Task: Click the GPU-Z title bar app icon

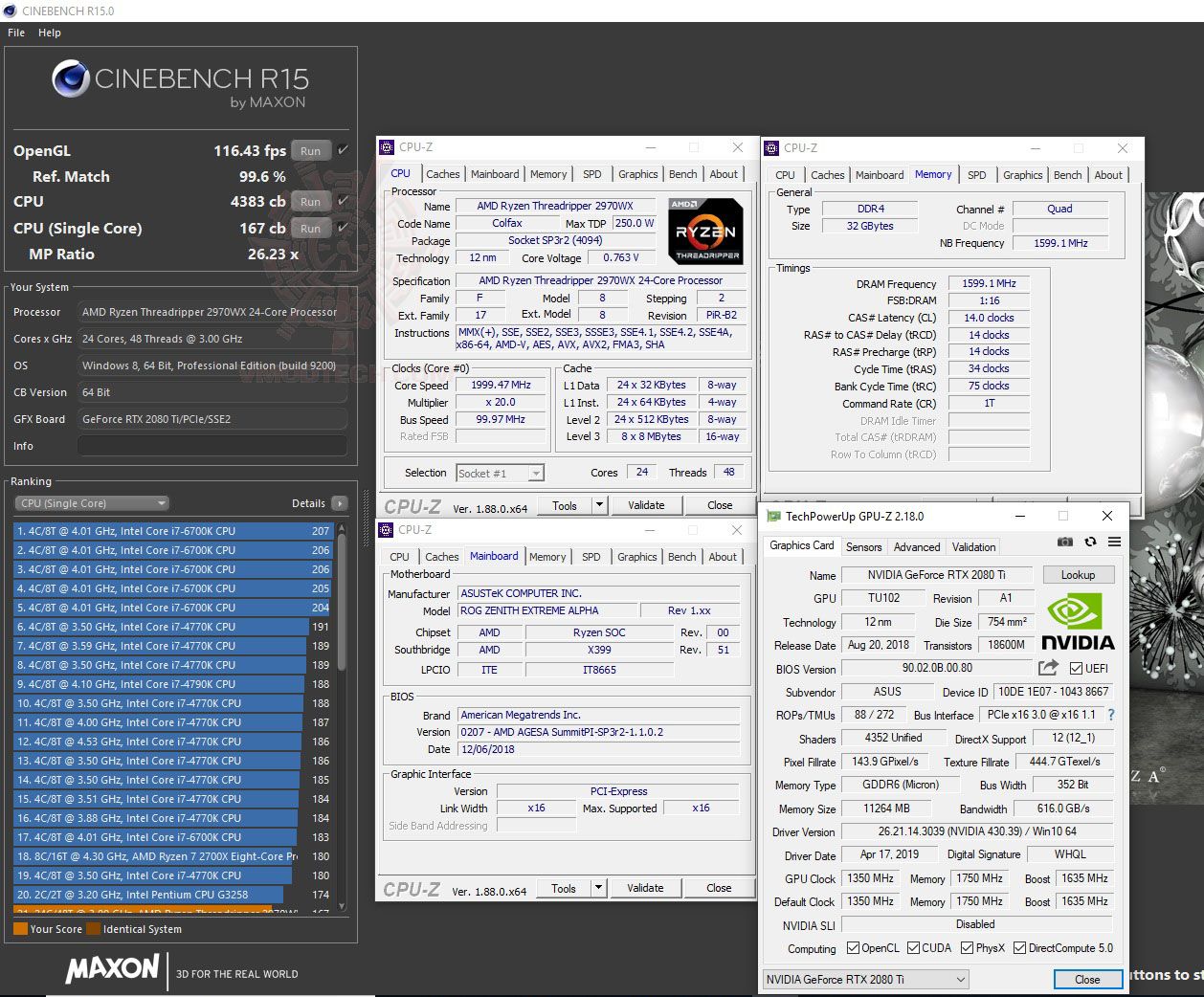Action: tap(773, 517)
